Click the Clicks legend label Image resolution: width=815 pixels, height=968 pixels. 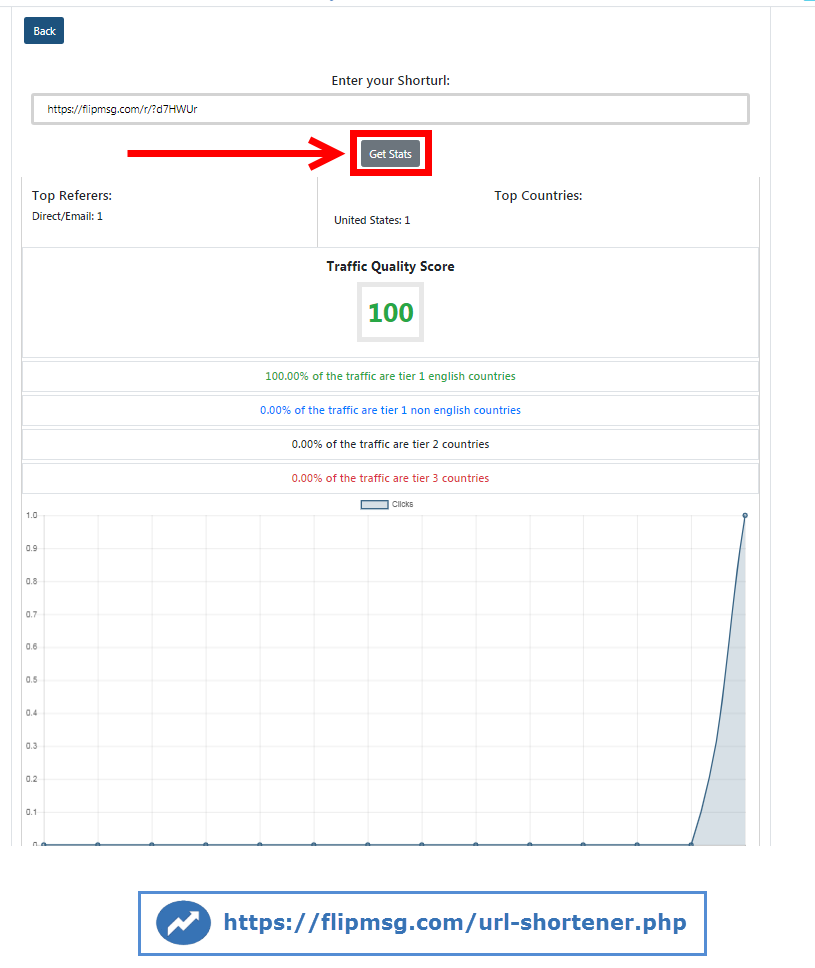point(403,504)
